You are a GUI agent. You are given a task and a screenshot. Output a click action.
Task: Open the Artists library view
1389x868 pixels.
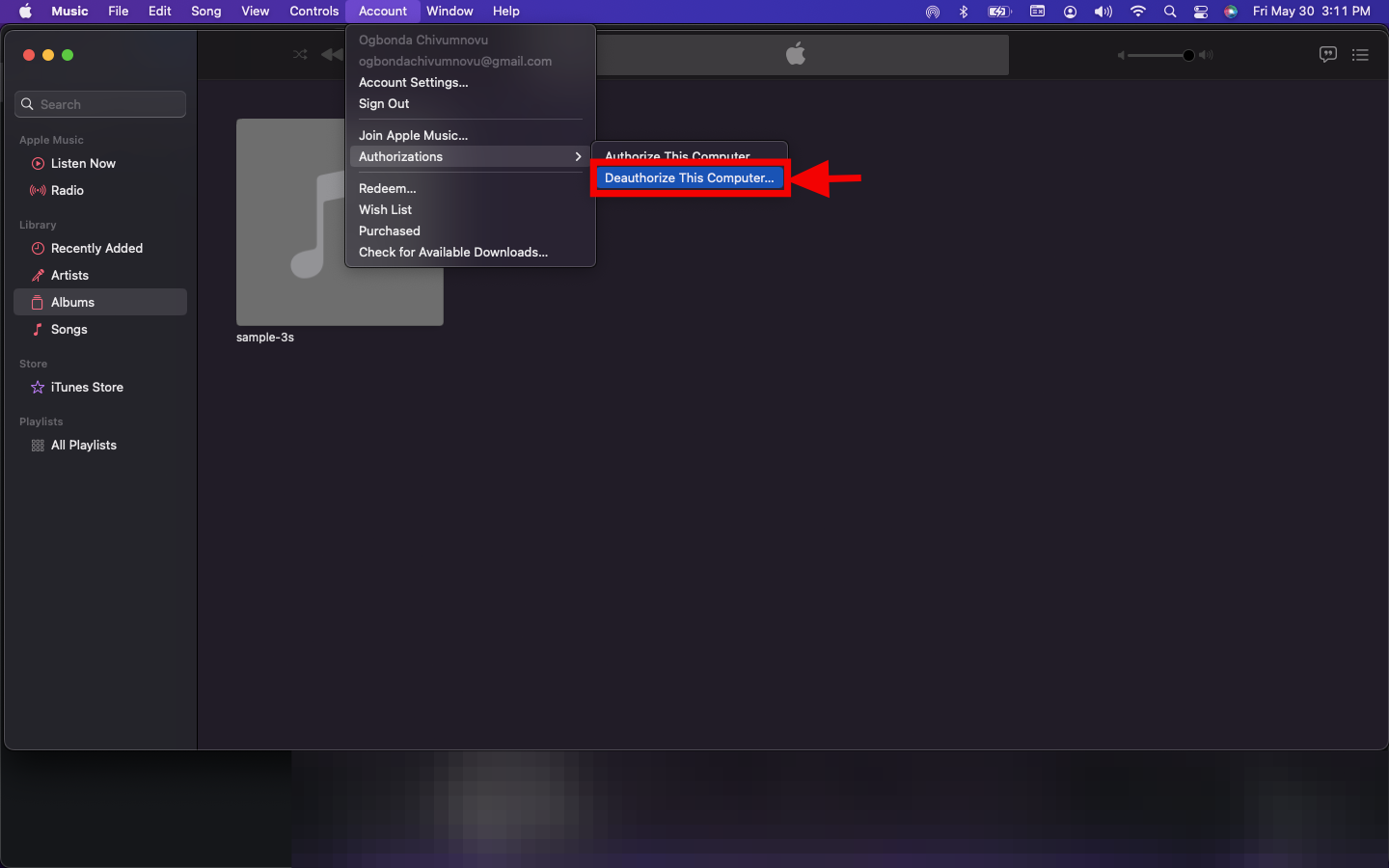tap(69, 276)
